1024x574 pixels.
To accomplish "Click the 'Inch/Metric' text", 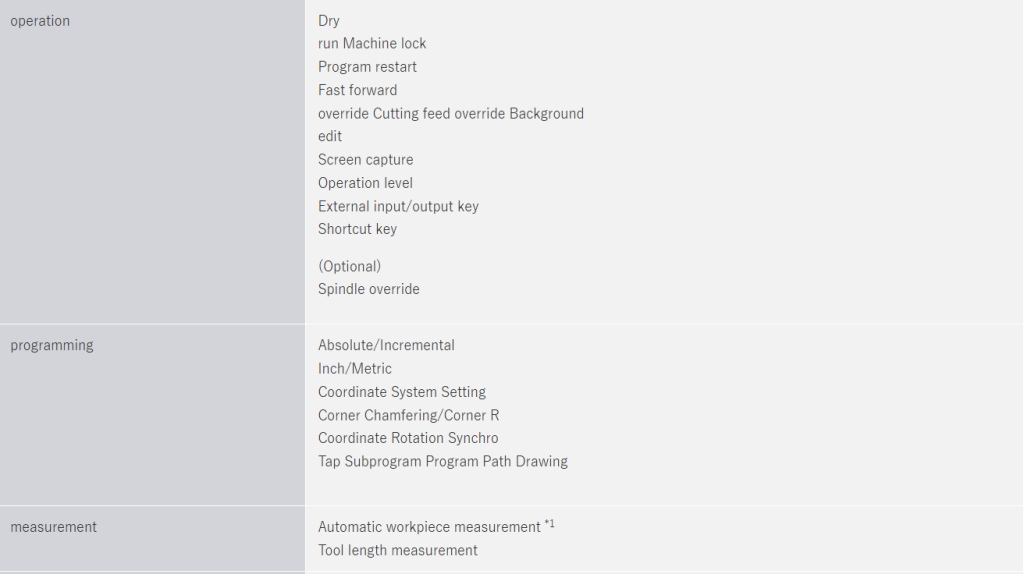I will click(355, 369).
